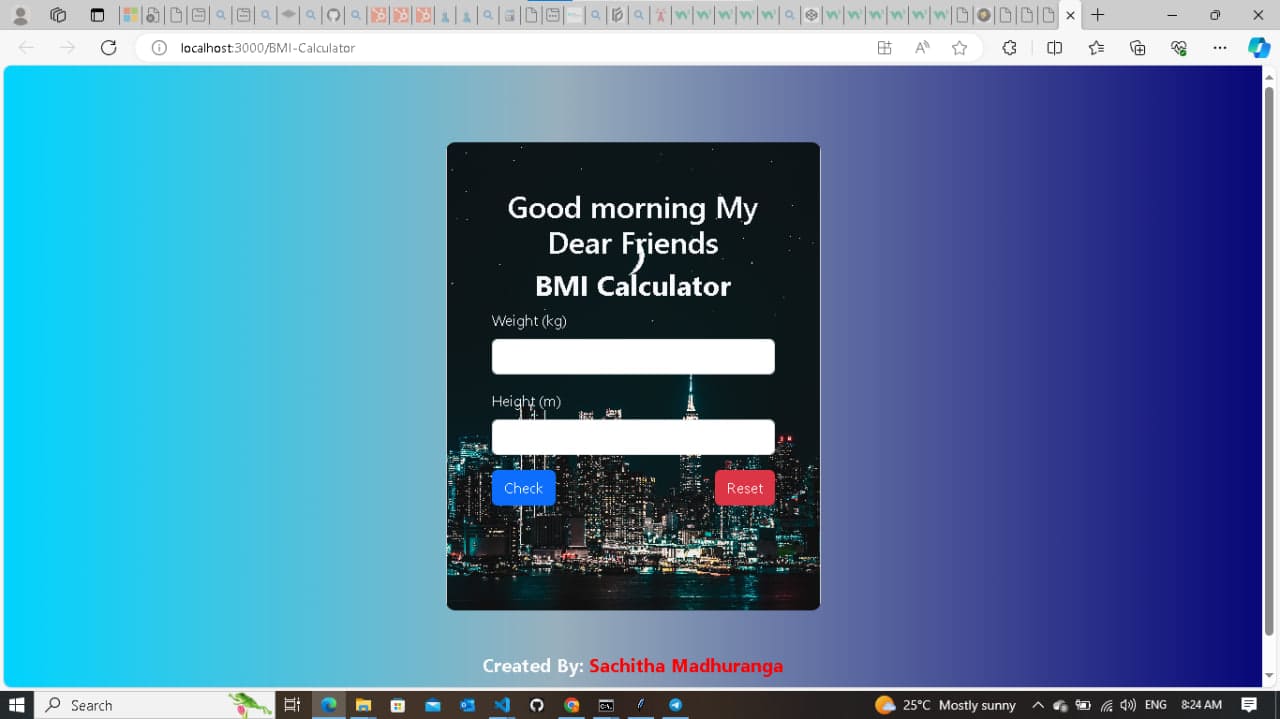
Task: Launch Copilot from the browser toolbar
Action: pyautogui.click(x=1258, y=48)
